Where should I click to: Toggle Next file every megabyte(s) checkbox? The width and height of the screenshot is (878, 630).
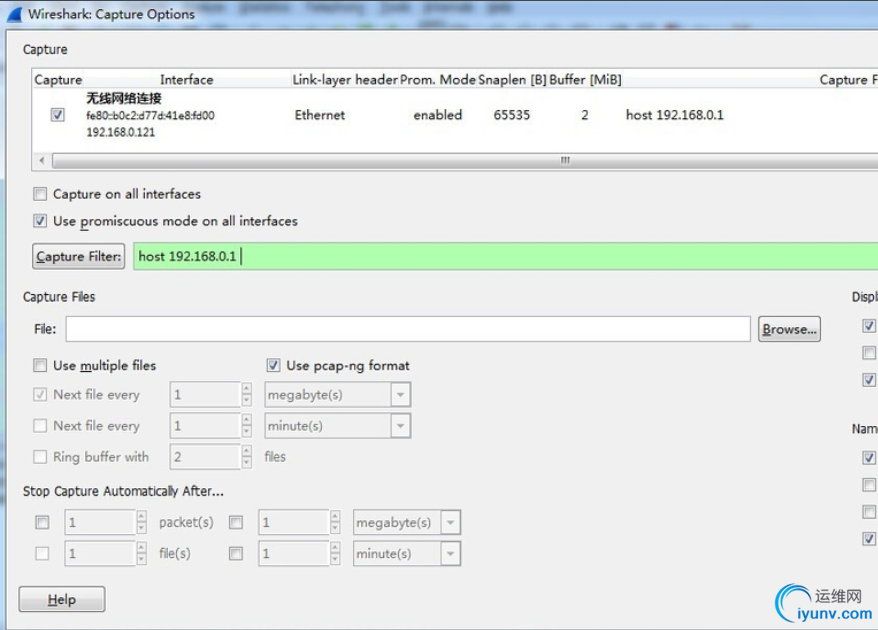pyautogui.click(x=40, y=395)
